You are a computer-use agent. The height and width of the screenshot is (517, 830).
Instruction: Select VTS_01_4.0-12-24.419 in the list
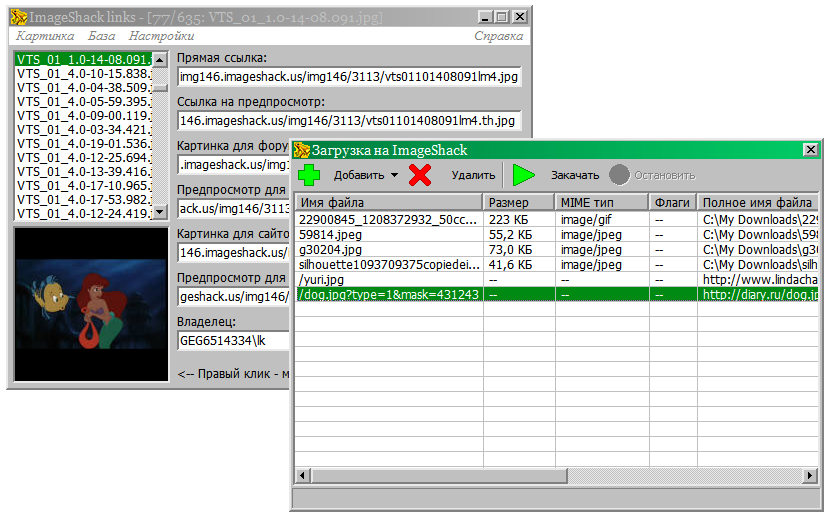(84, 213)
